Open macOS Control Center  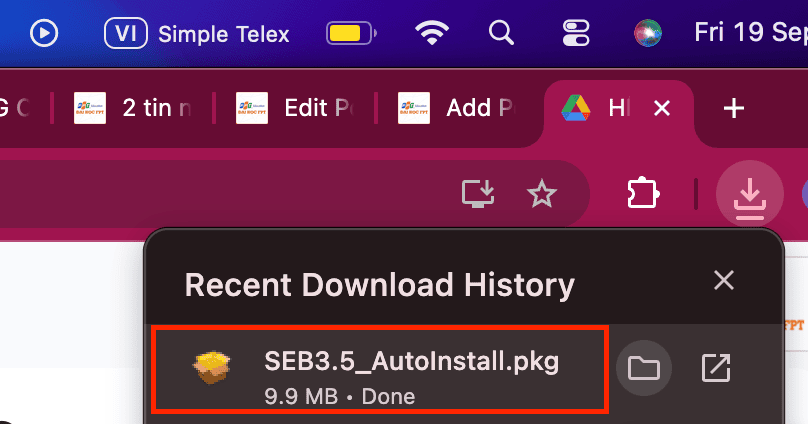pyautogui.click(x=578, y=34)
